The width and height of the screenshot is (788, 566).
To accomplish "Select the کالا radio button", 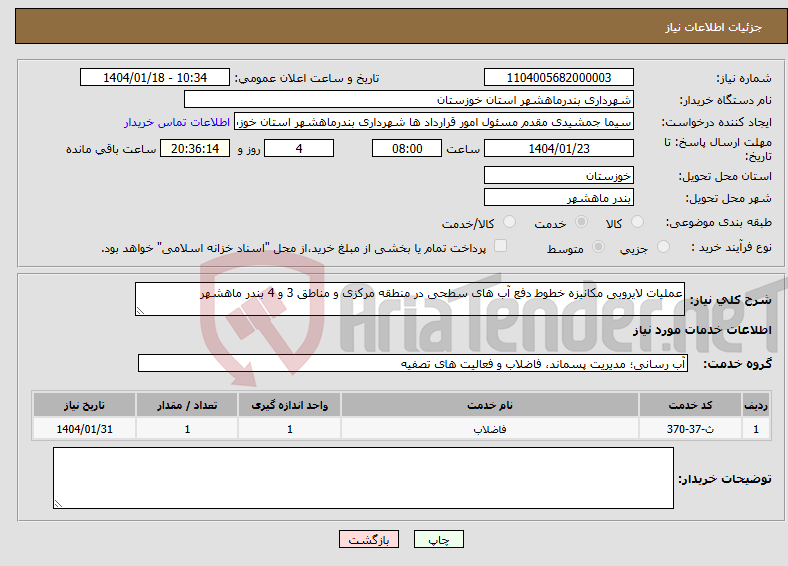I will pyautogui.click(x=637, y=222).
